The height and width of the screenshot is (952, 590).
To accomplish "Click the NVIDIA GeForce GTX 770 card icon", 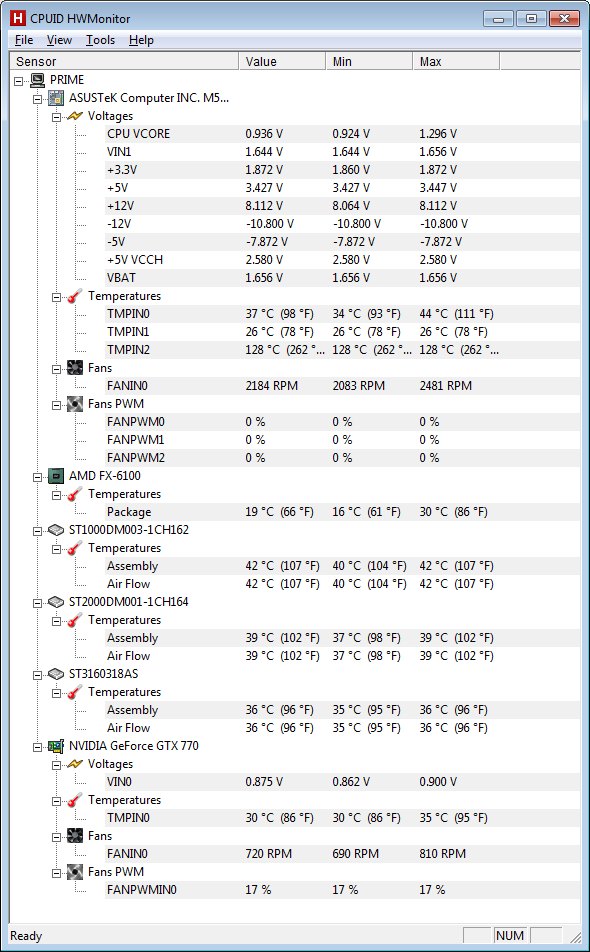I will pyautogui.click(x=56, y=746).
